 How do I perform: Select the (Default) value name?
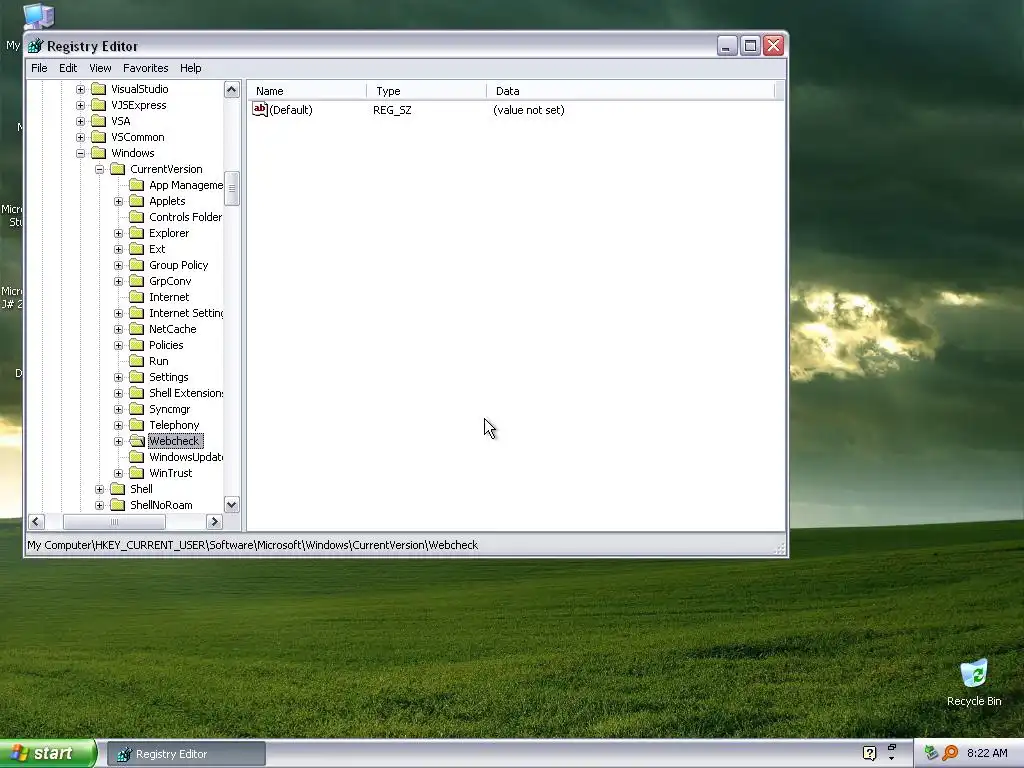pos(291,110)
